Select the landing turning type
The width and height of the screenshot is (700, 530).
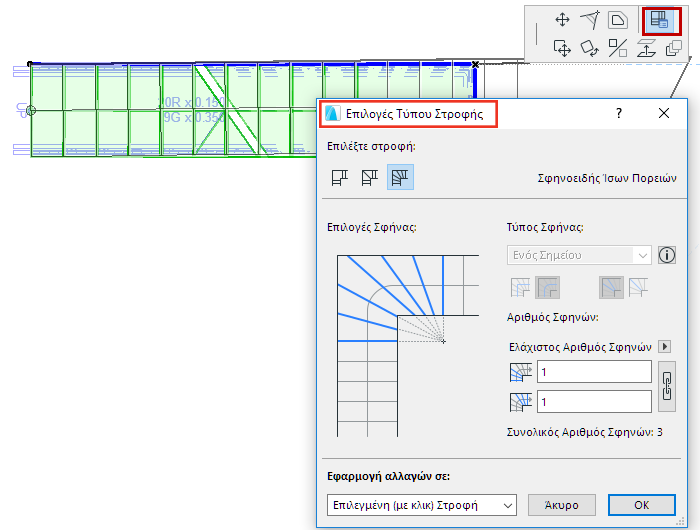click(x=340, y=177)
